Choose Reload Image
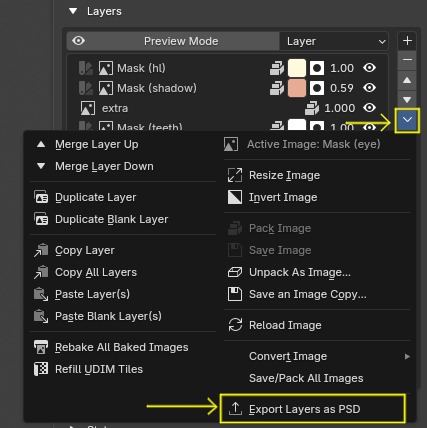Screen dimensions: 427x428 pos(317,325)
